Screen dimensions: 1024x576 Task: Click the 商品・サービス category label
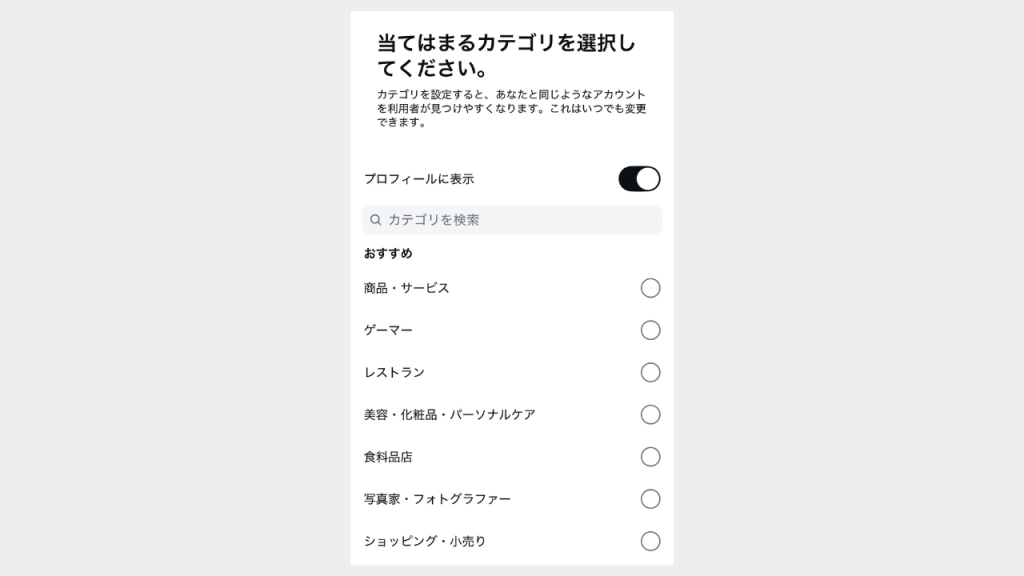tap(406, 288)
